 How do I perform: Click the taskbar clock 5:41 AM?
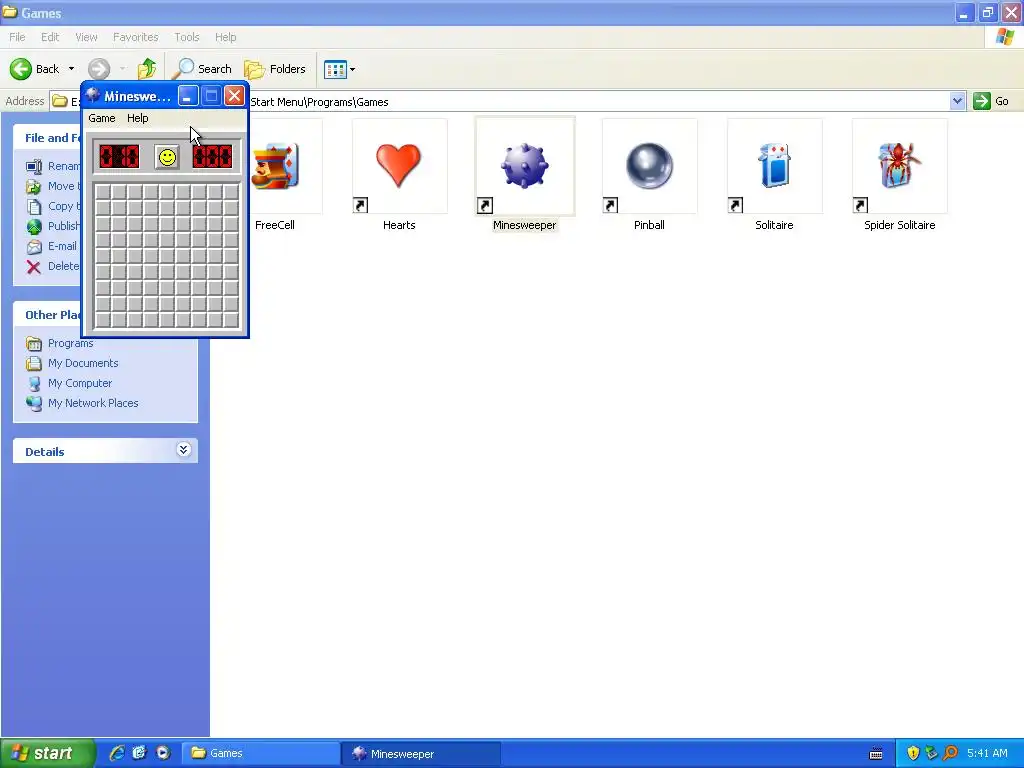coord(987,753)
